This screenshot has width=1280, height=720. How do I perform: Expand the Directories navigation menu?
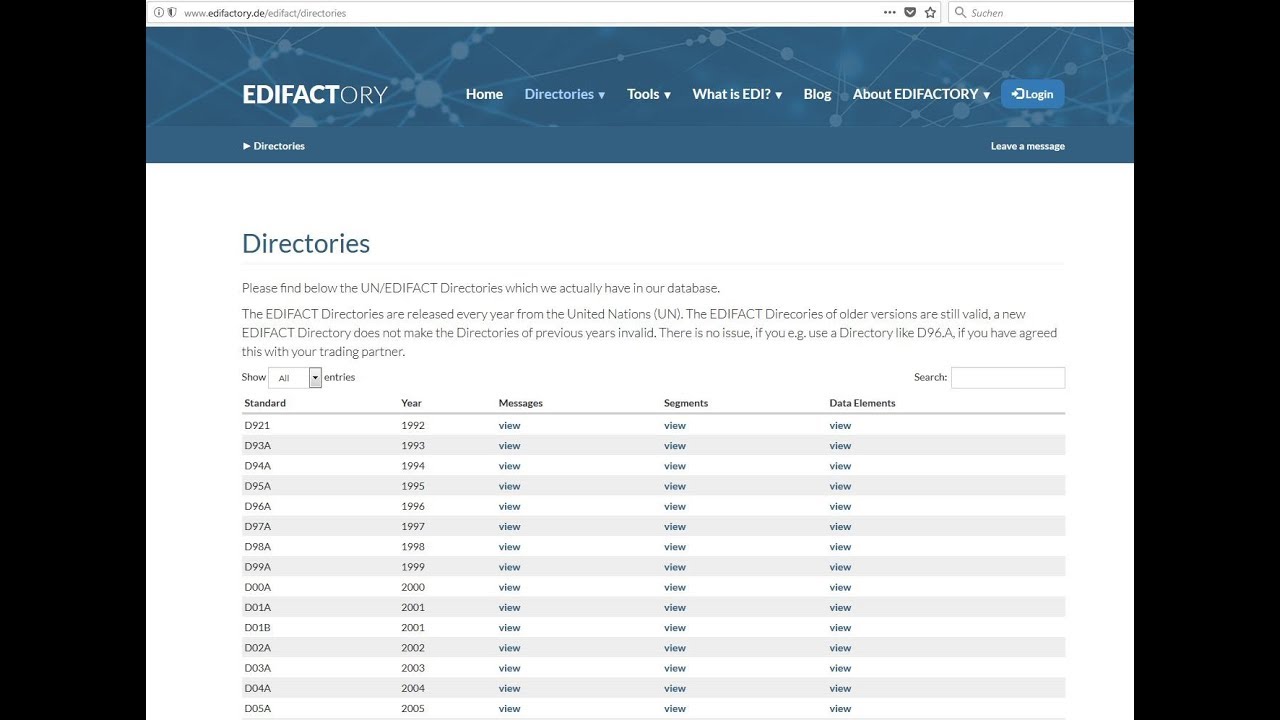click(x=565, y=94)
